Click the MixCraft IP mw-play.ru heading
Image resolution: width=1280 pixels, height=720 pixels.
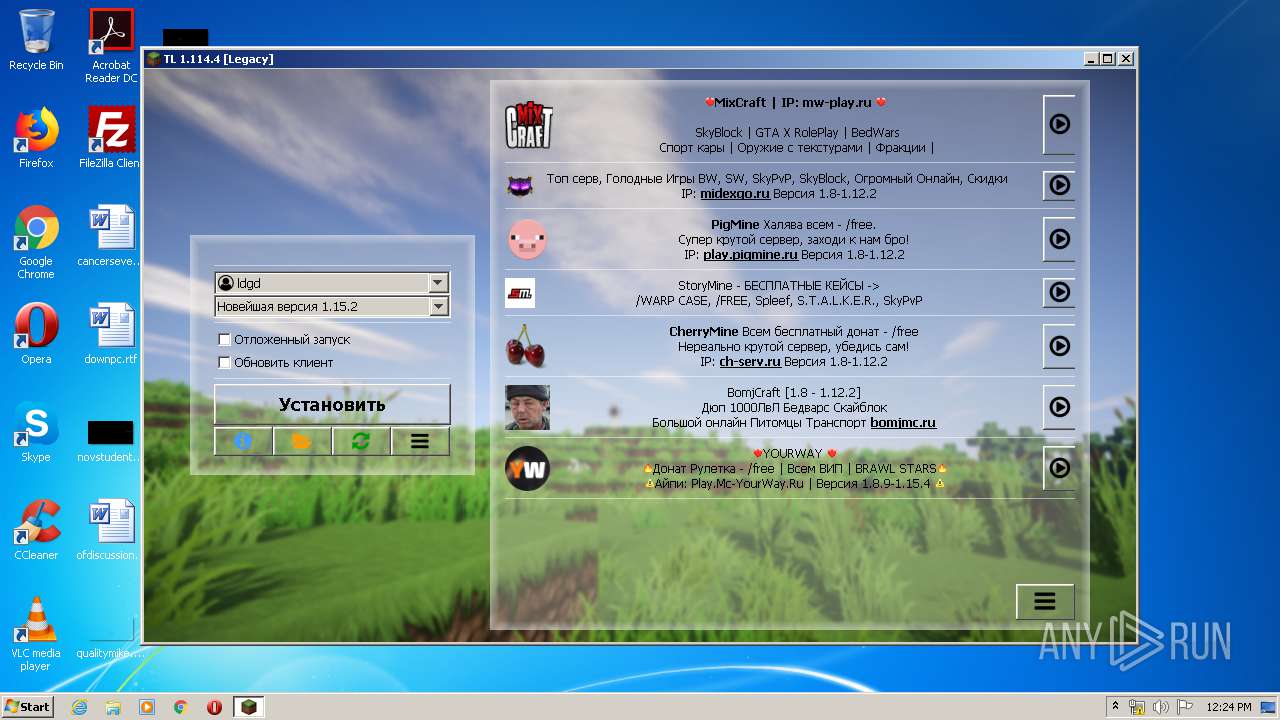click(x=796, y=102)
